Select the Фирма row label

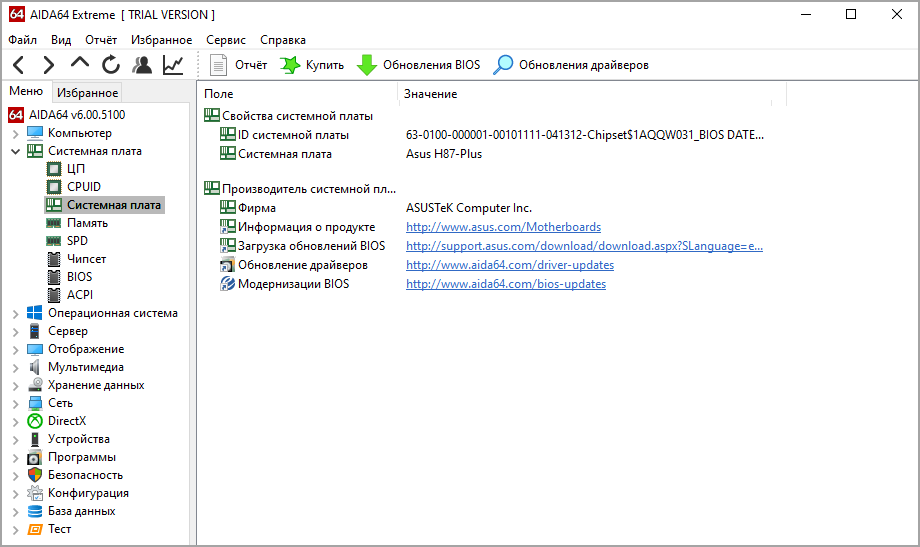257,208
